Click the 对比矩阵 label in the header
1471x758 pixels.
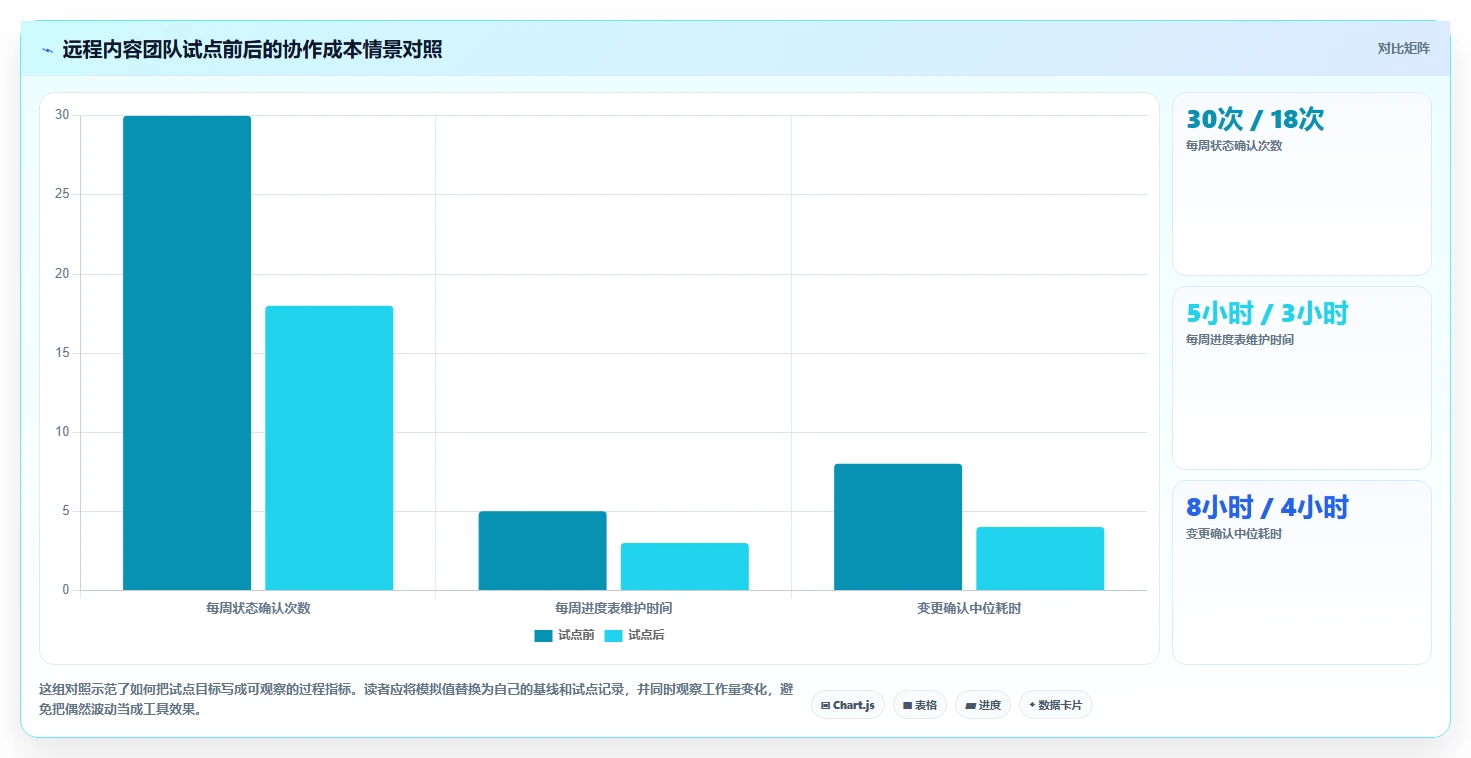[1403, 48]
